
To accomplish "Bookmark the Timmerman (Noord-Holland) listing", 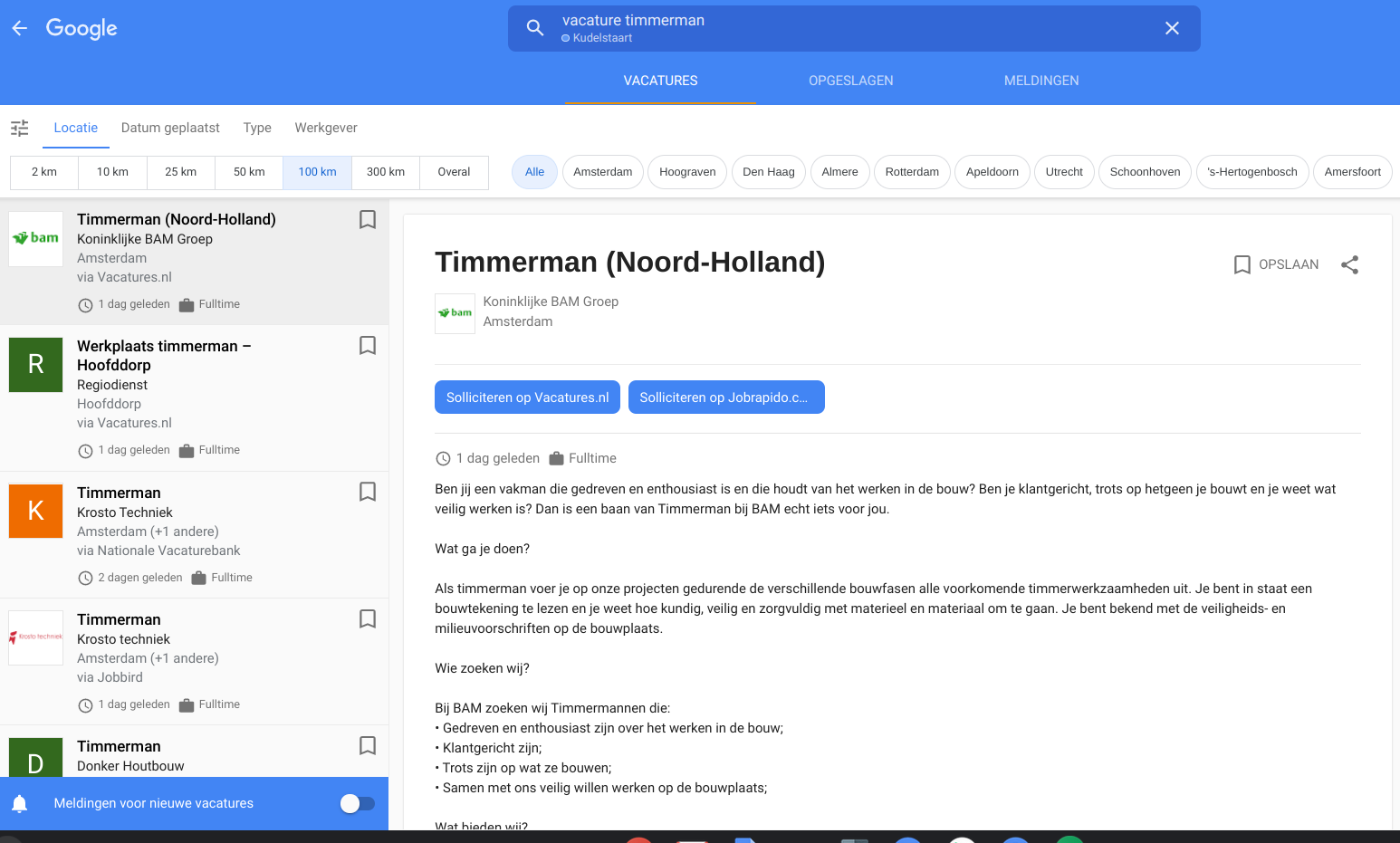I will (368, 219).
